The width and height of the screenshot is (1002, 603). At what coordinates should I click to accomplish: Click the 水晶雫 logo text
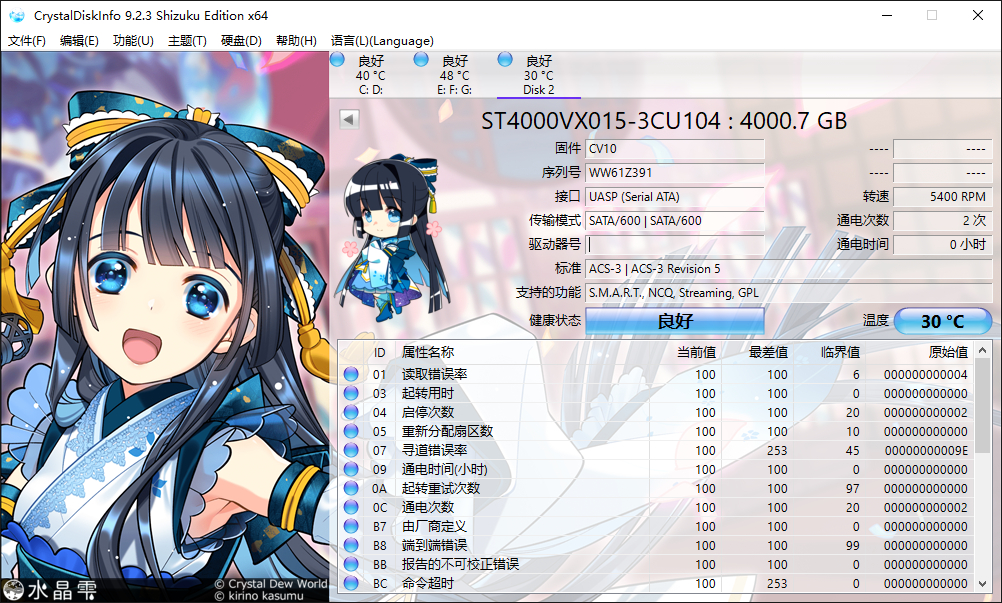[x=61, y=590]
